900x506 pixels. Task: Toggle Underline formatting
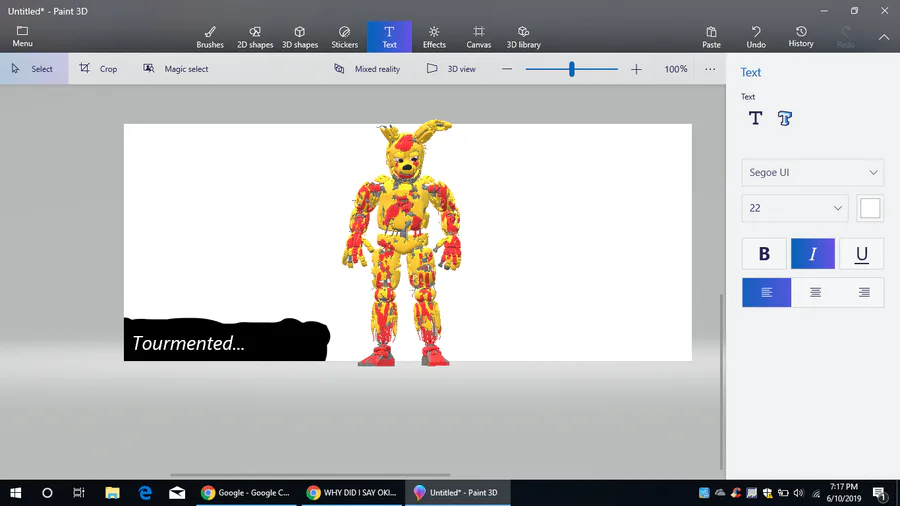pyautogui.click(x=861, y=254)
